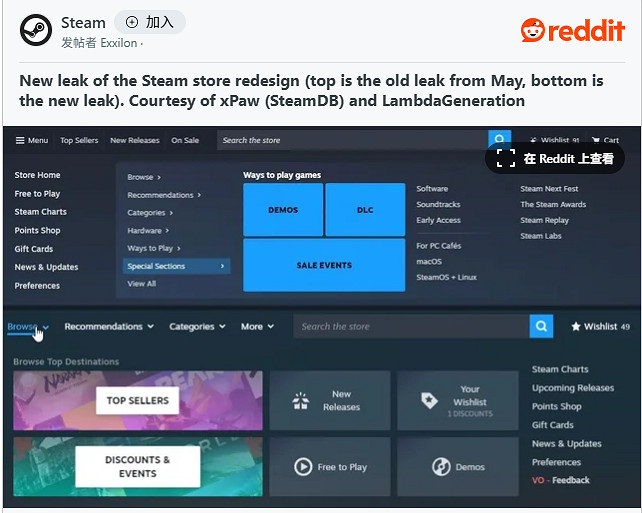Open the TOP SELLERS banner thumbnail
Viewport: 642px width, 513px height.
pyautogui.click(x=138, y=400)
